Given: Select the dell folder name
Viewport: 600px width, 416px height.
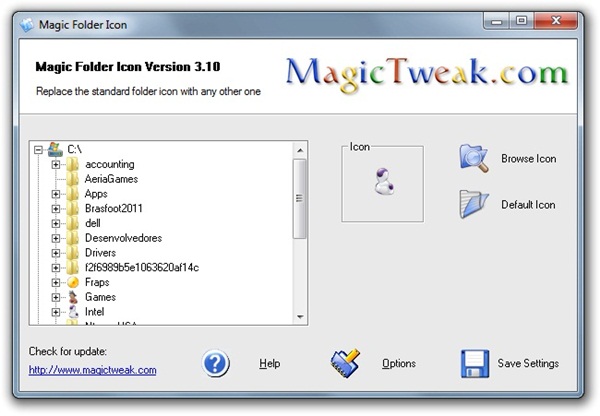Looking at the screenshot, I should point(93,223).
